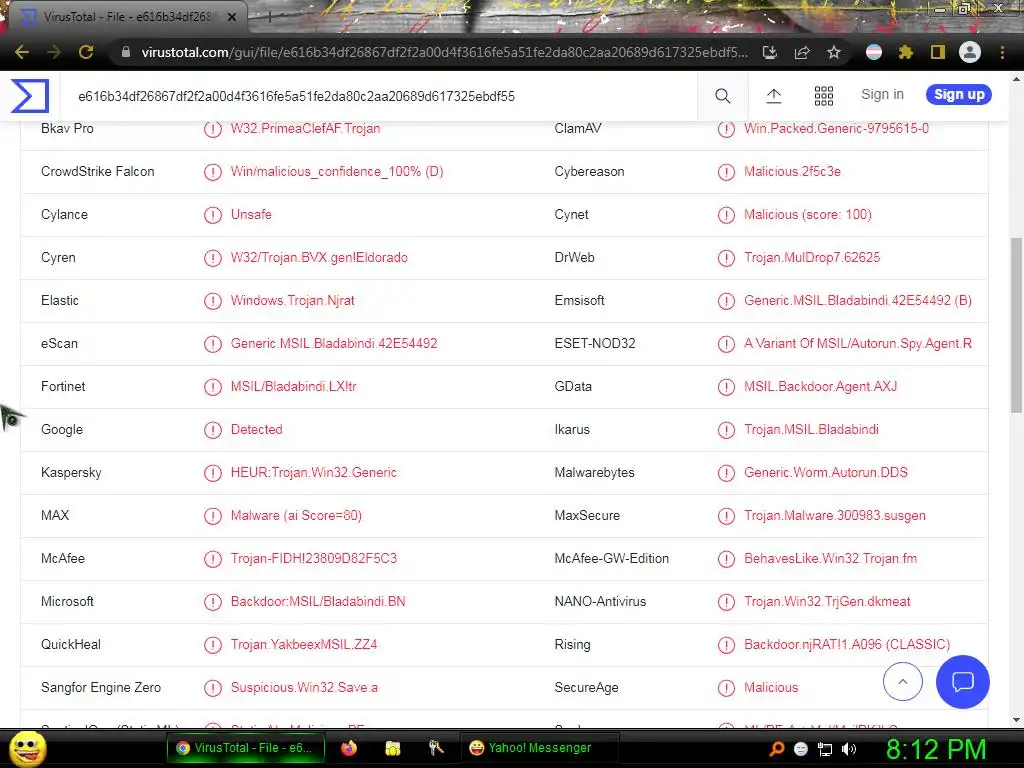1024x768 pixels.
Task: Close the VirusTotal browser tab
Action: point(232,17)
